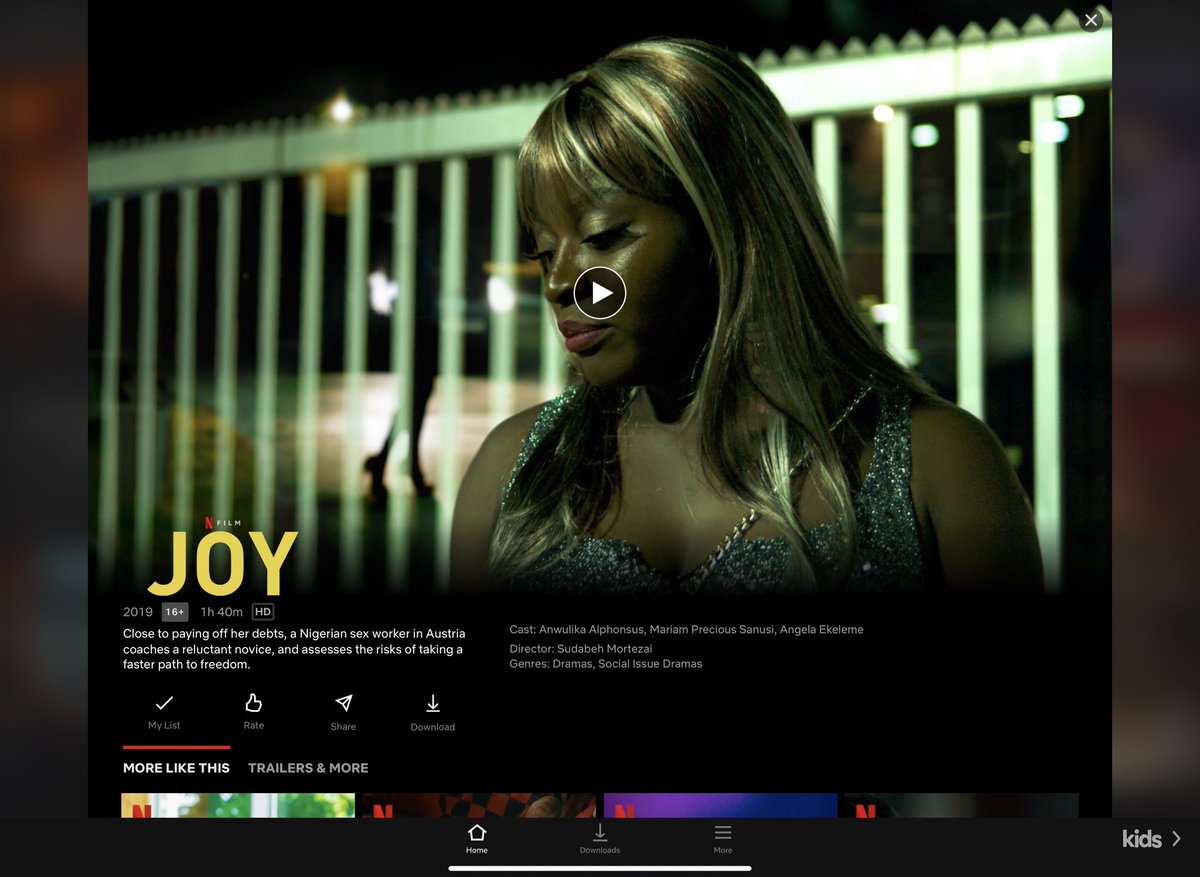Click the JOY title logo
1200x877 pixels.
click(223, 564)
